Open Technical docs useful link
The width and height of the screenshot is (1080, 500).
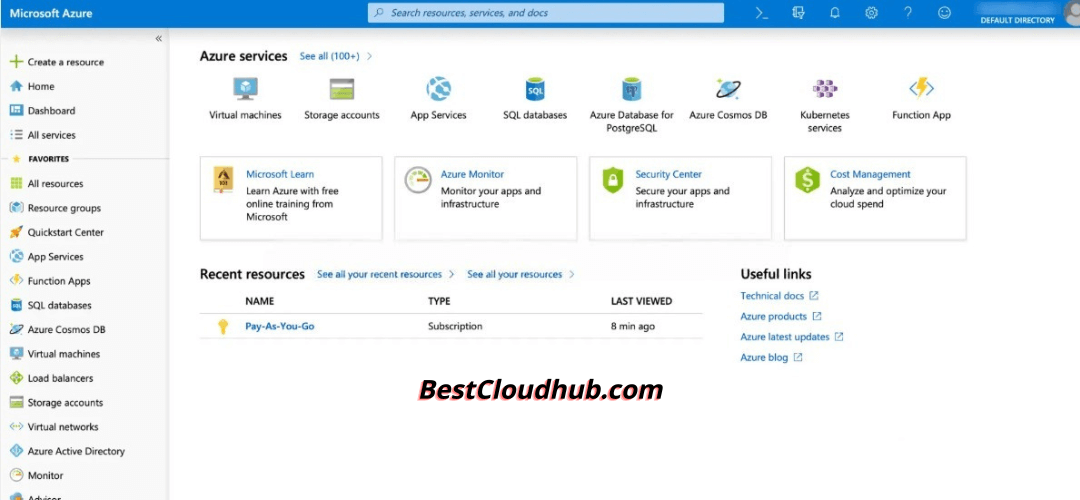point(772,296)
